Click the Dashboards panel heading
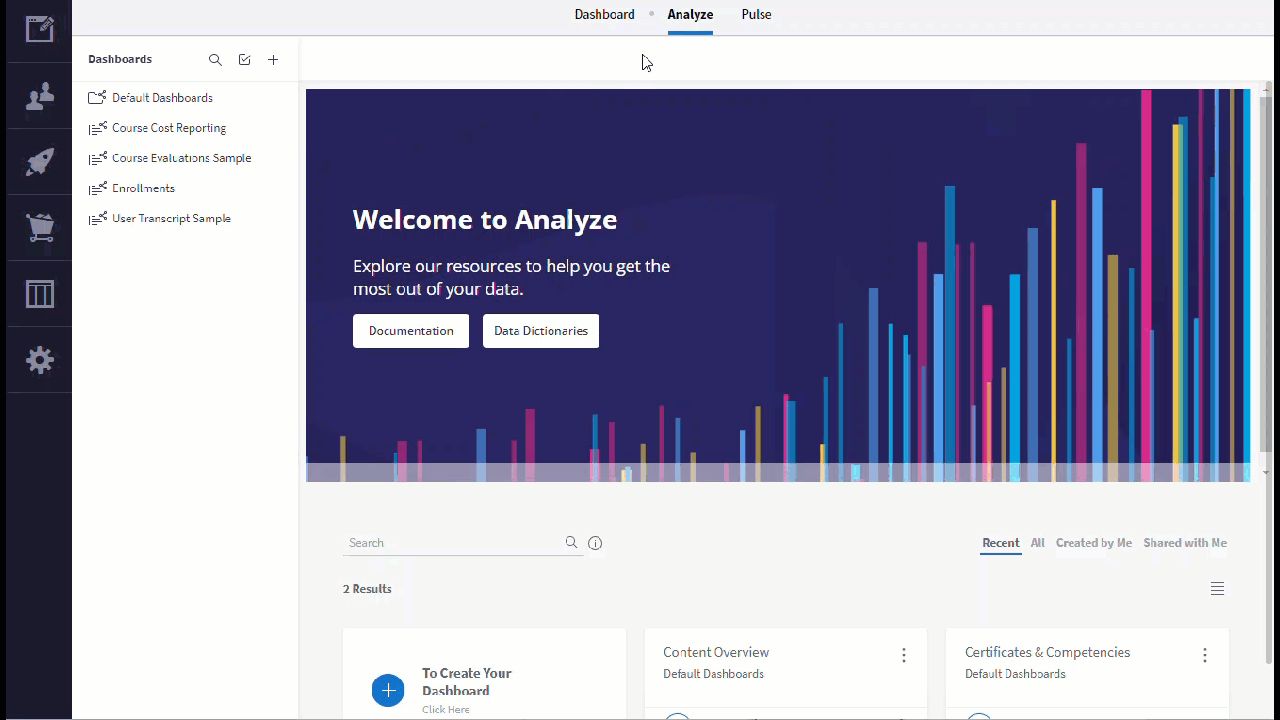This screenshot has width=1280, height=720. [x=120, y=59]
